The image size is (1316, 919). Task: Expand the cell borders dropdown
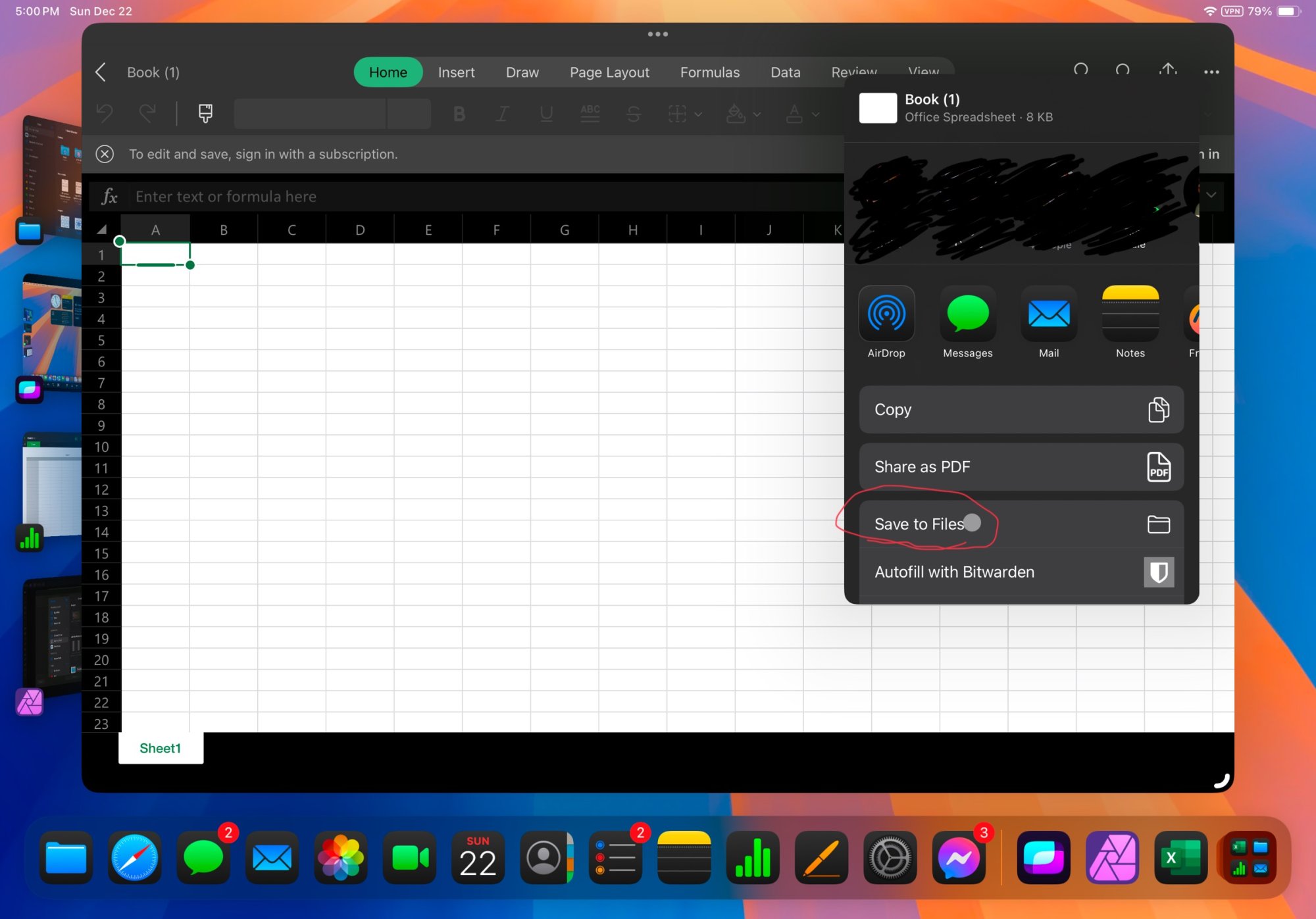pyautogui.click(x=698, y=114)
